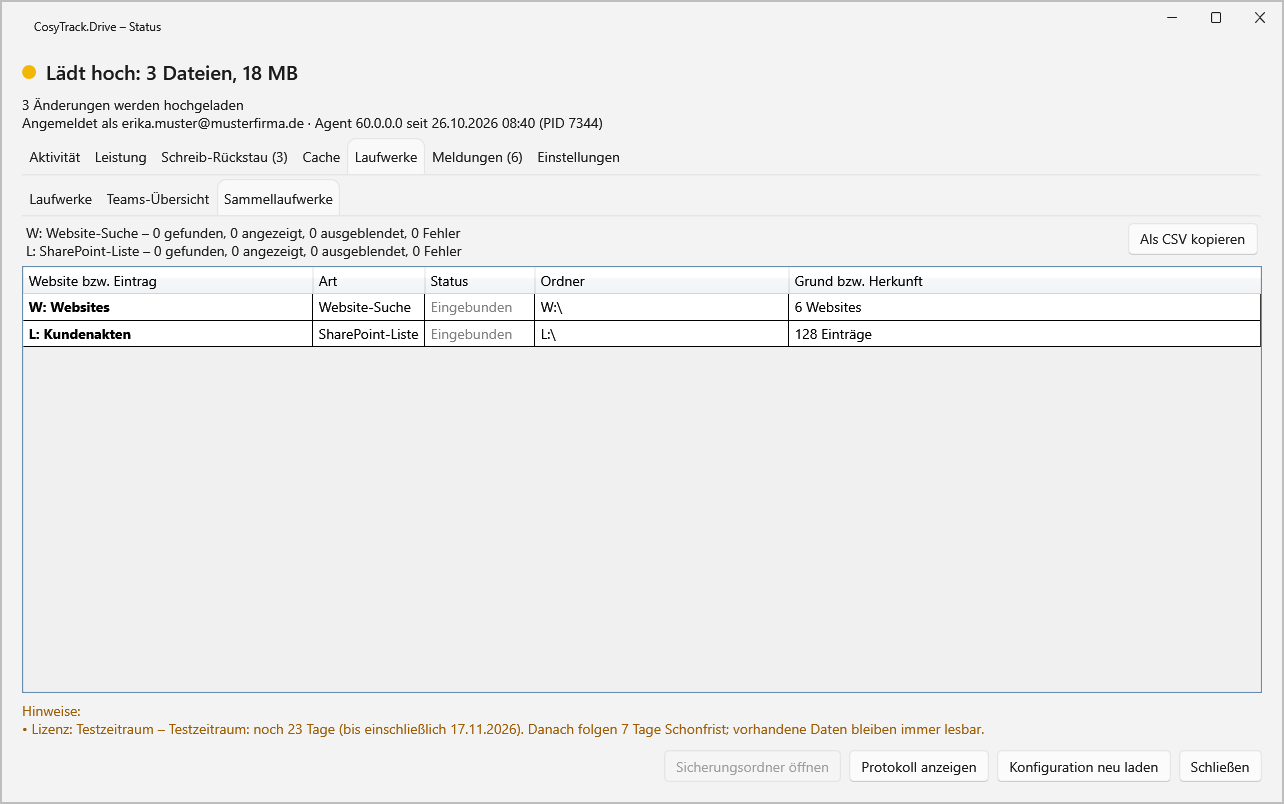The image size is (1284, 804).
Task: Click the Status column header
Action: [x=480, y=281]
